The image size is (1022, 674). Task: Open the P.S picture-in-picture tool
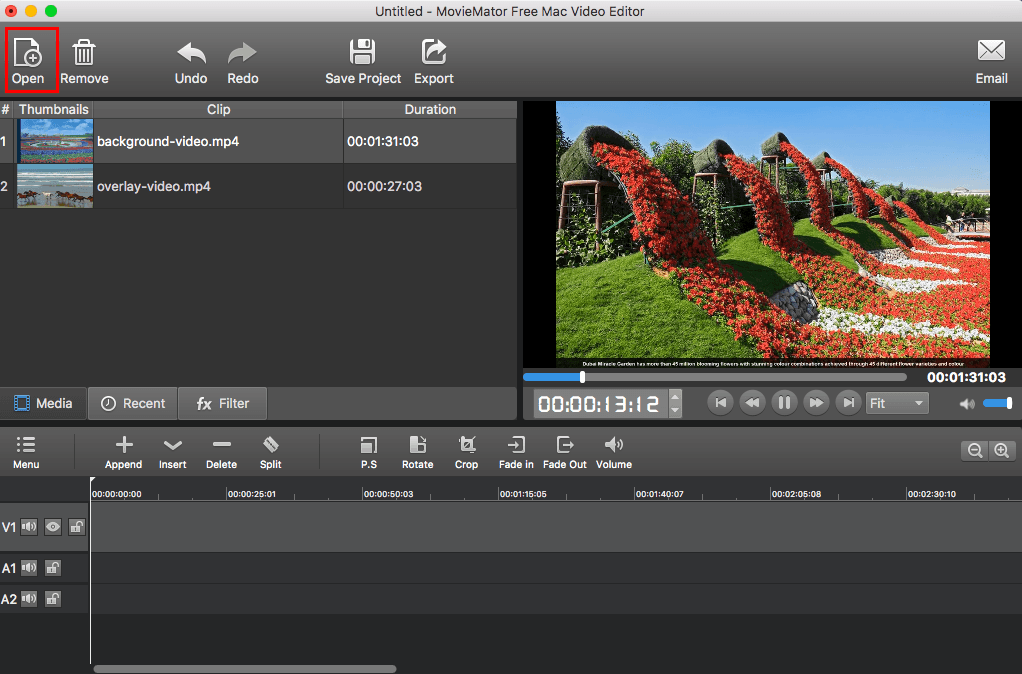click(368, 452)
